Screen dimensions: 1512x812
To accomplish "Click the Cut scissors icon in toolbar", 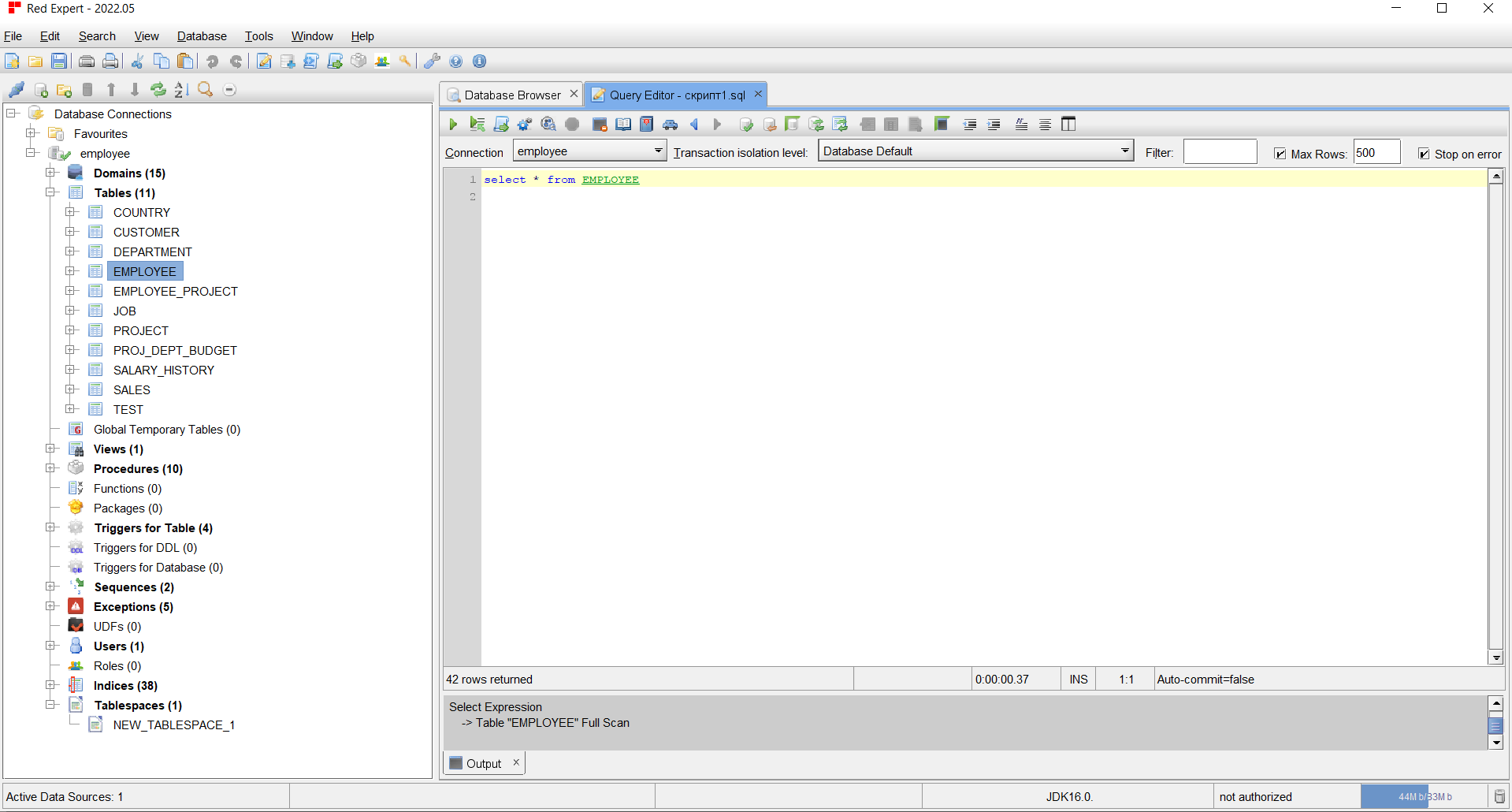I will tap(137, 61).
